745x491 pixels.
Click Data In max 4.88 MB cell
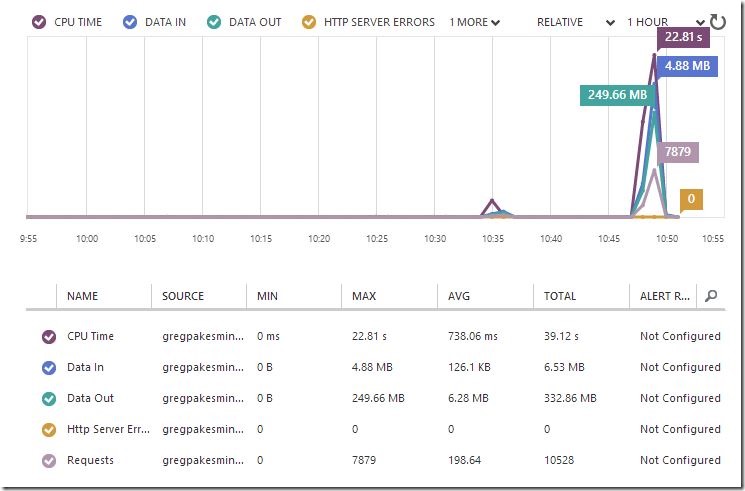tap(372, 367)
